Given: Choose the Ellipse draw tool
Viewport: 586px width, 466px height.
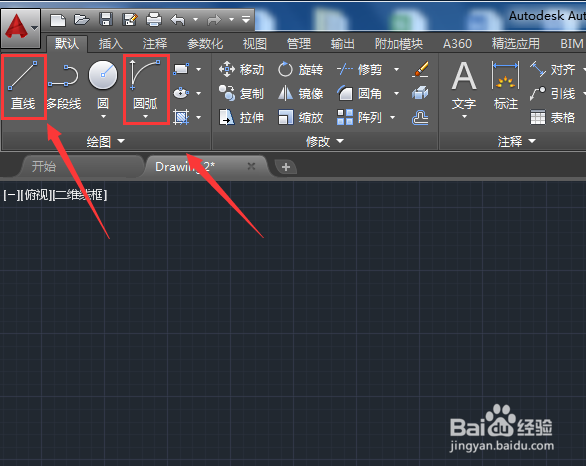Looking at the screenshot, I should (x=181, y=93).
